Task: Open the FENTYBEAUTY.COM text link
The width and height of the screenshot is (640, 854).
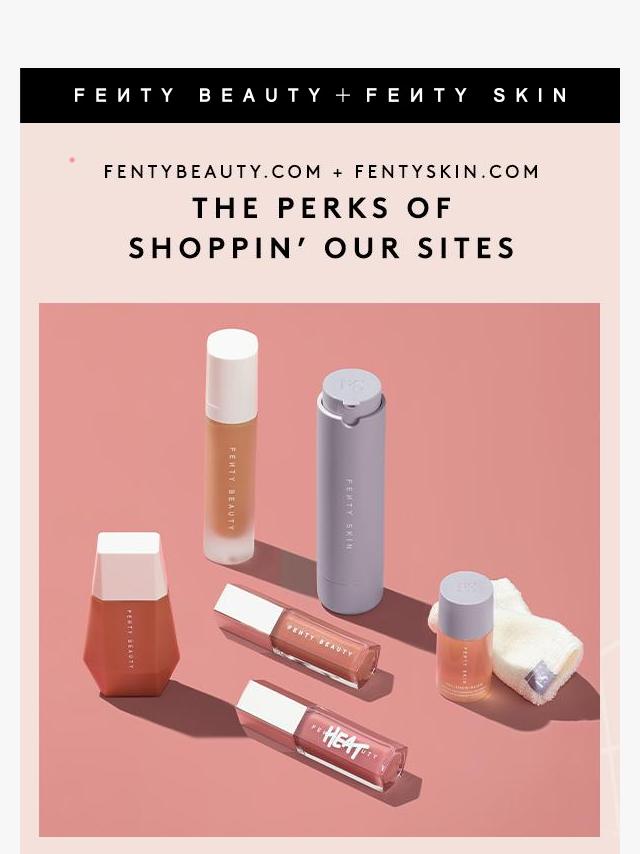Action: 212,172
